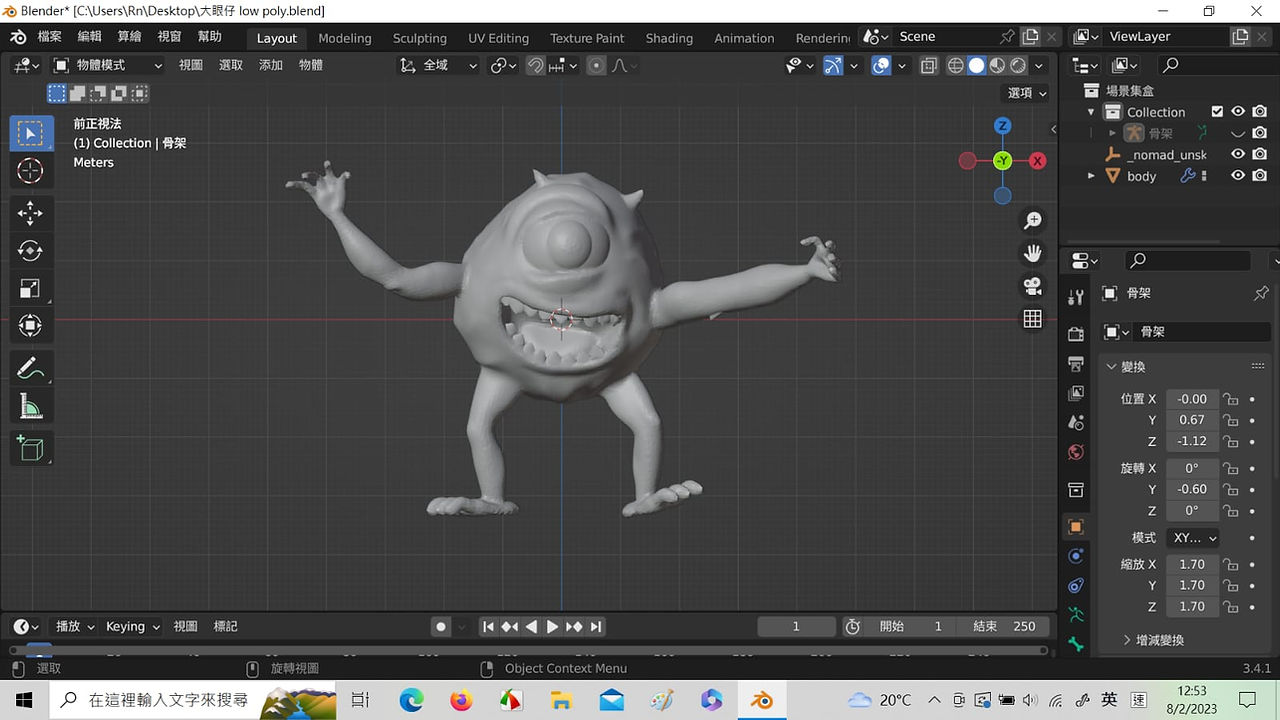Click the magnifier zoom viewport button
The width and height of the screenshot is (1280, 720).
1032,221
